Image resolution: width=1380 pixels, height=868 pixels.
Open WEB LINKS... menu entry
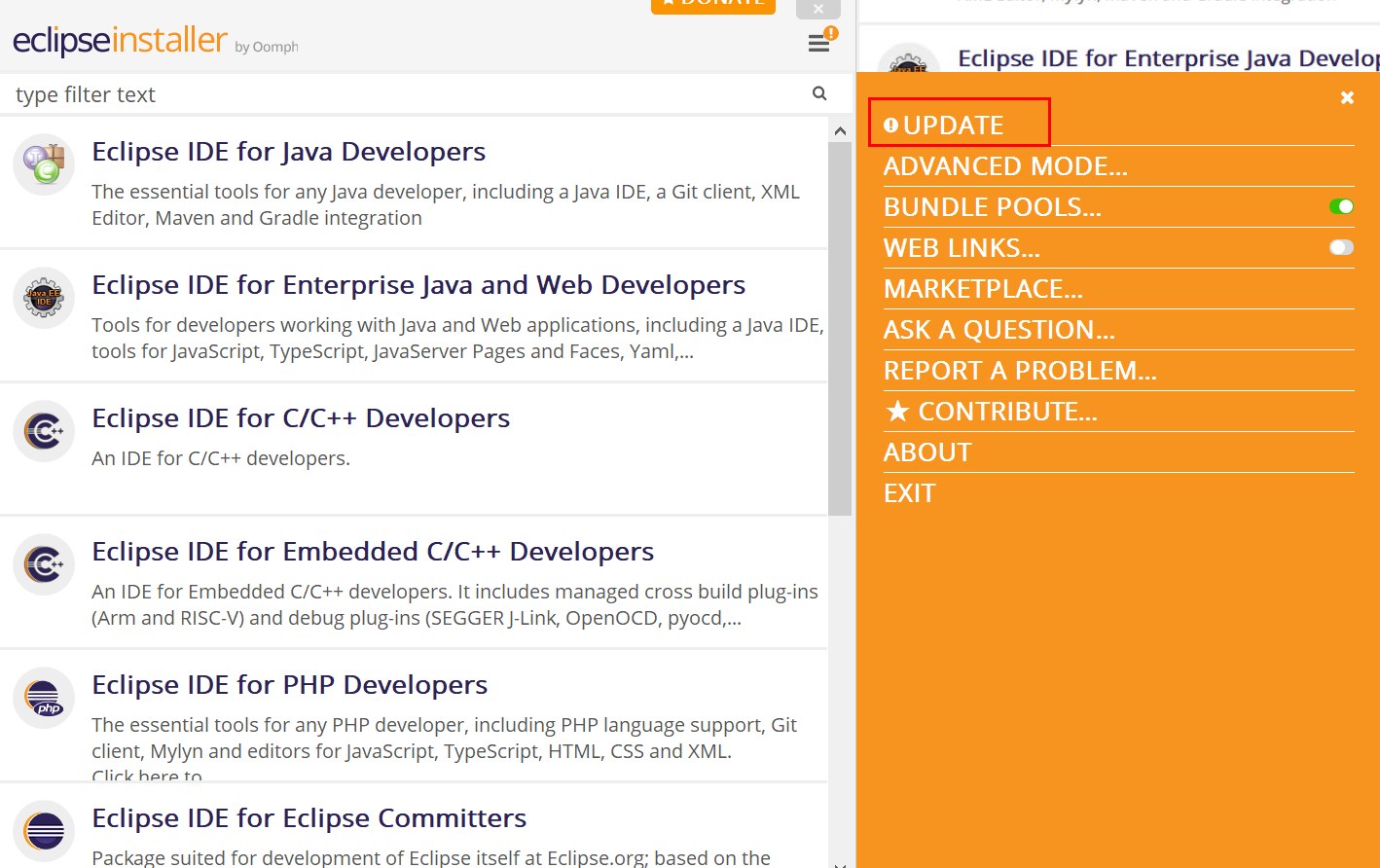[x=962, y=248]
